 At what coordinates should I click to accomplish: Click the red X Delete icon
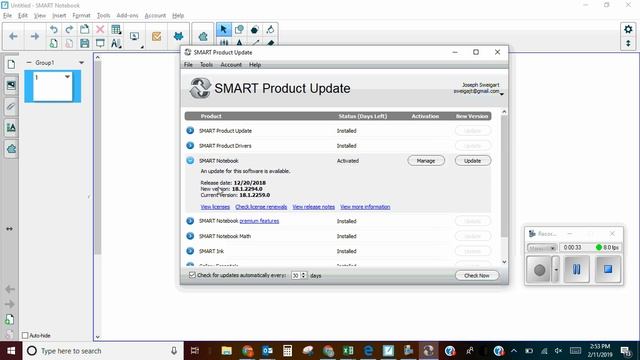[100, 29]
